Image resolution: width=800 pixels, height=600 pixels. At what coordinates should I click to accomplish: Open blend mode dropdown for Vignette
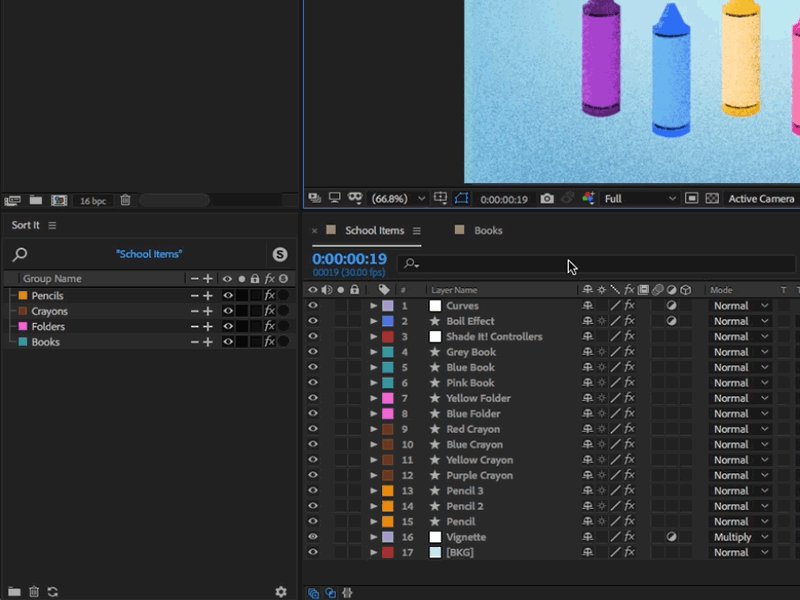click(x=740, y=537)
